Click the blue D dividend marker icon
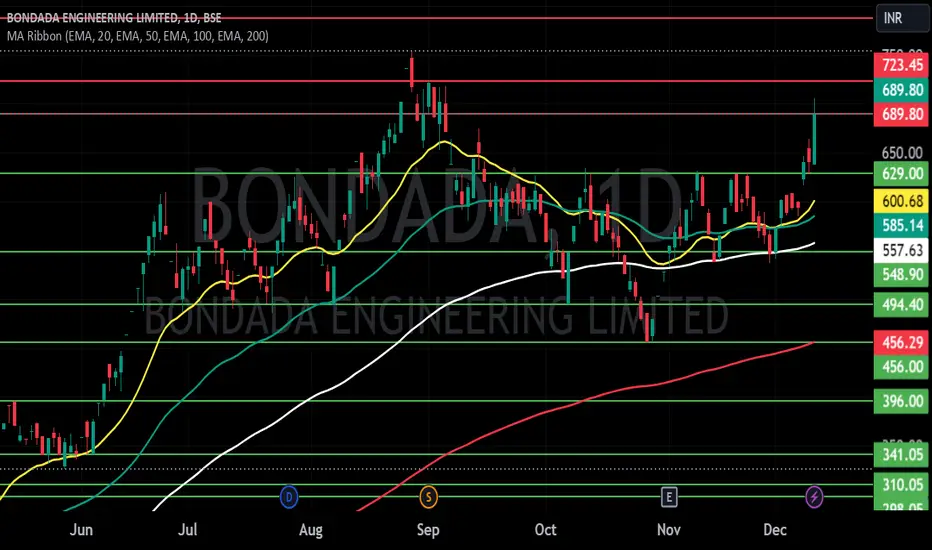This screenshot has height=550, width=932. (289, 496)
